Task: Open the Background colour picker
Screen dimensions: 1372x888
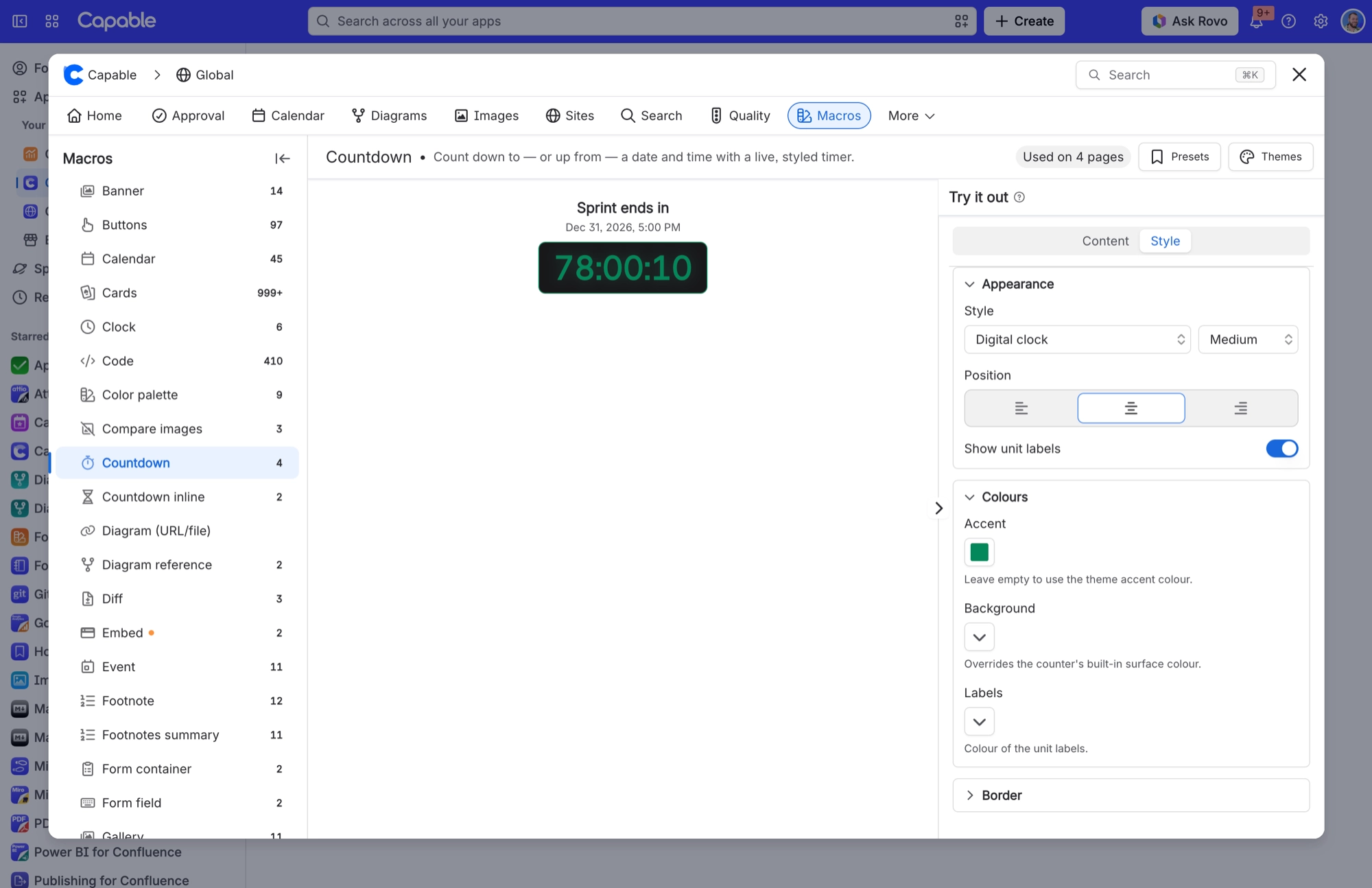Action: (x=979, y=637)
